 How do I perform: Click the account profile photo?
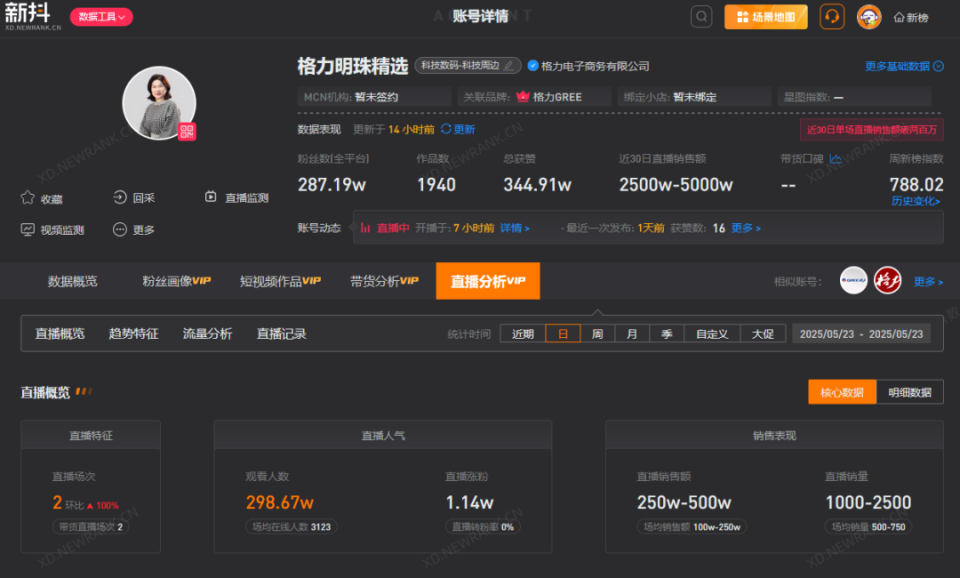point(159,103)
